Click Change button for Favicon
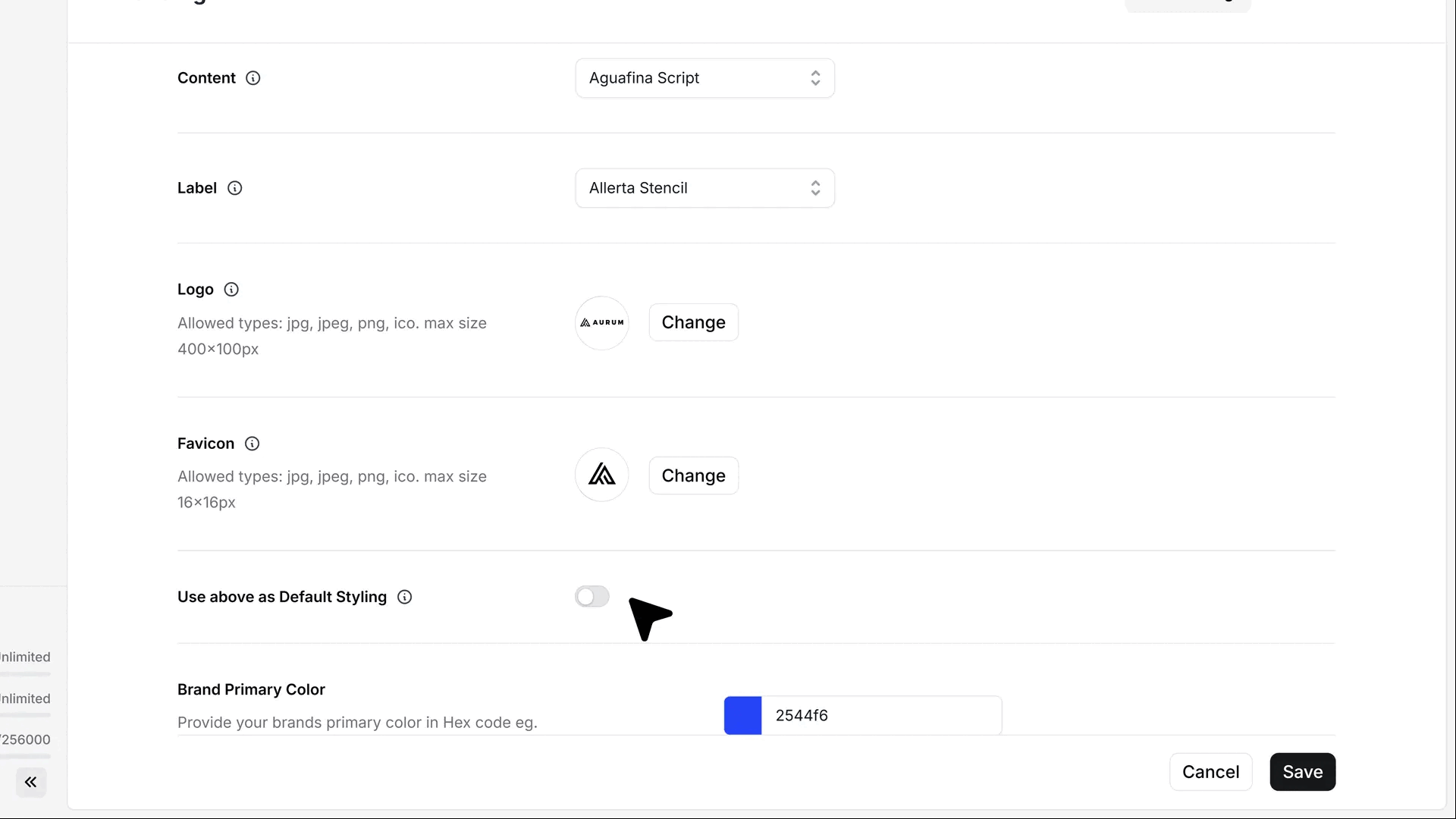The width and height of the screenshot is (1456, 819). pos(694,475)
